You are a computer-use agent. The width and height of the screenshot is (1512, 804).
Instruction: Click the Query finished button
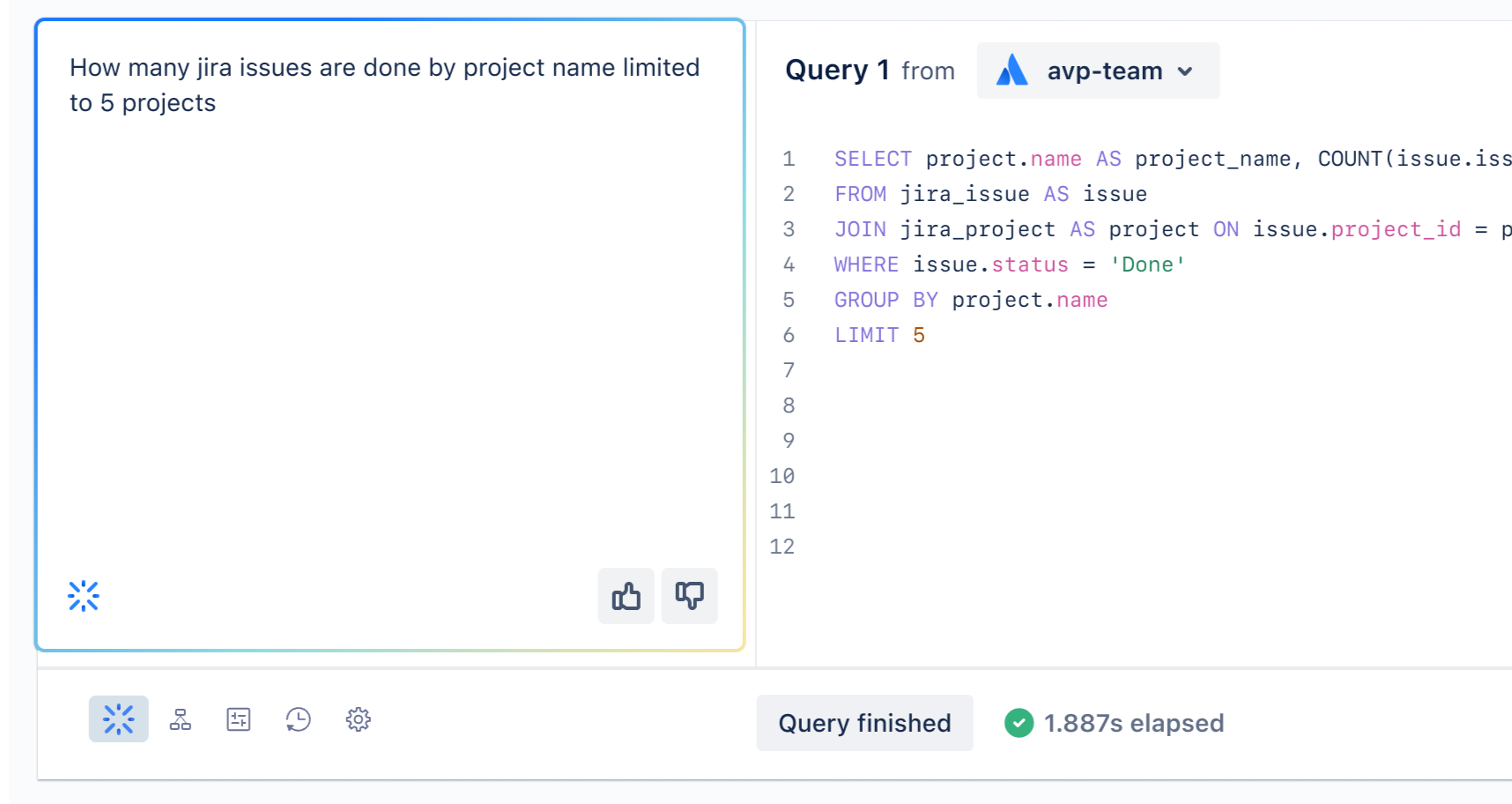863,723
